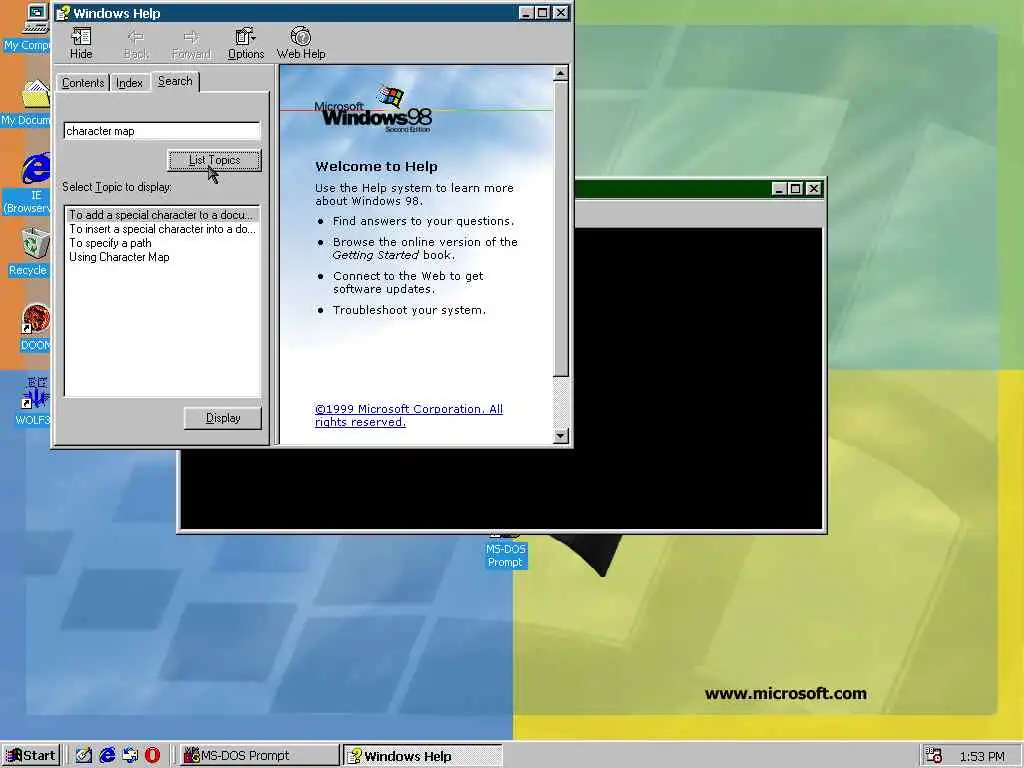The width and height of the screenshot is (1024, 768).
Task: Click the help pane scrollbar up arrow
Action: [x=560, y=73]
